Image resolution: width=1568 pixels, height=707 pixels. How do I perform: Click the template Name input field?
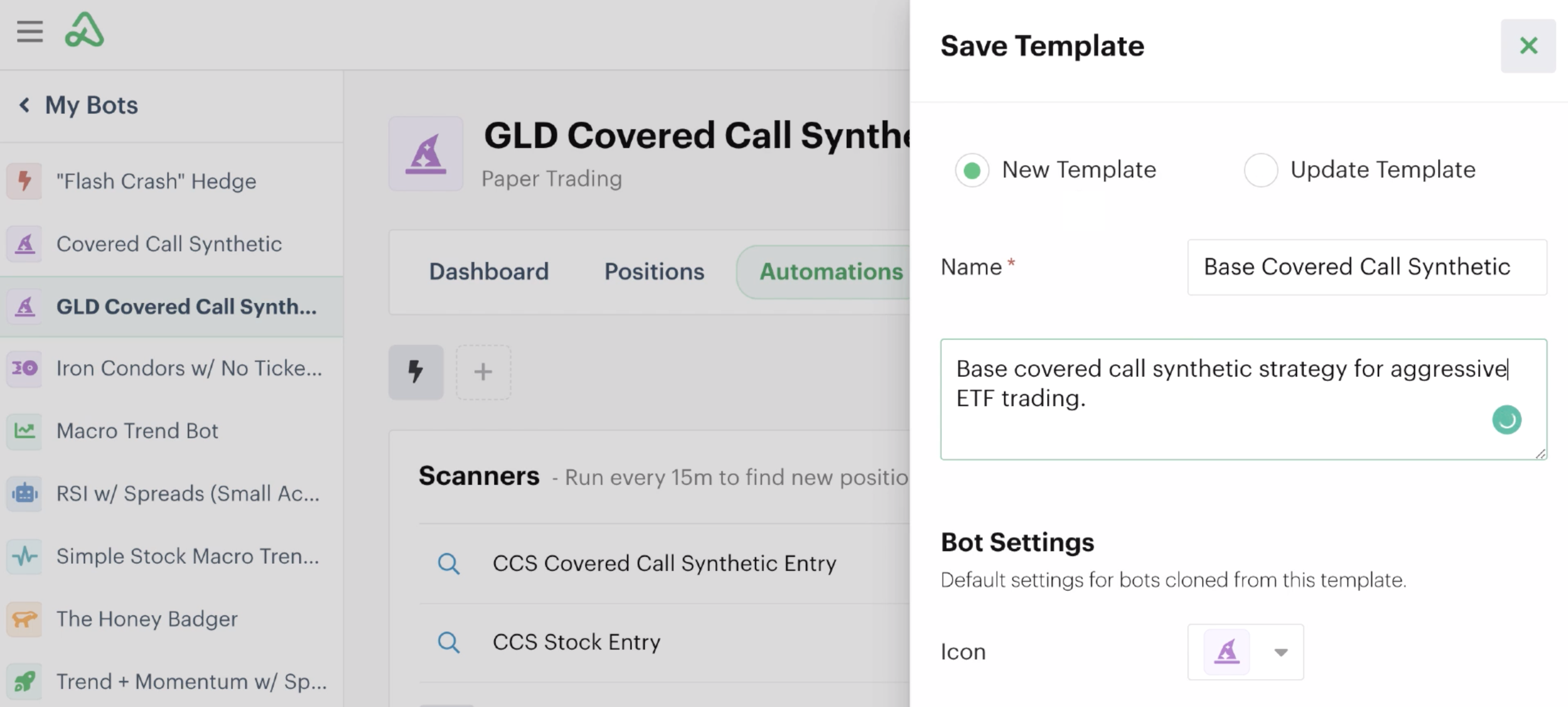tap(1366, 267)
